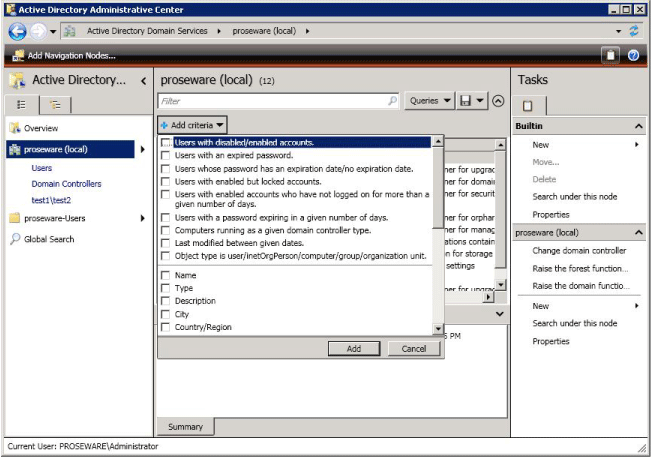This screenshot has height=457, width=651.
Task: Open the clipboard tasks icon in the header
Action: [x=610, y=55]
